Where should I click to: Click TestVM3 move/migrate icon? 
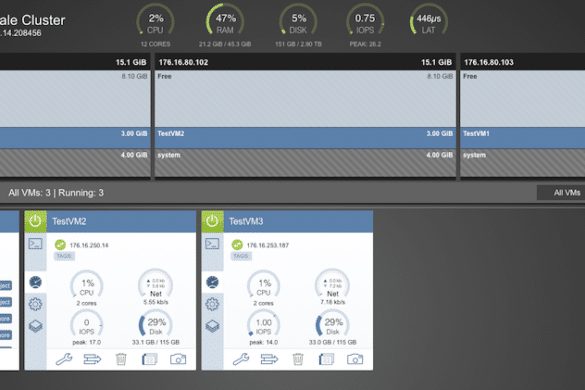(x=269, y=359)
